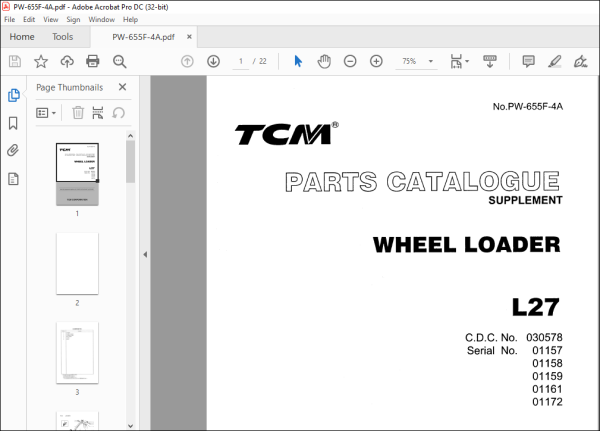Open the find text search tool

pyautogui.click(x=119, y=61)
